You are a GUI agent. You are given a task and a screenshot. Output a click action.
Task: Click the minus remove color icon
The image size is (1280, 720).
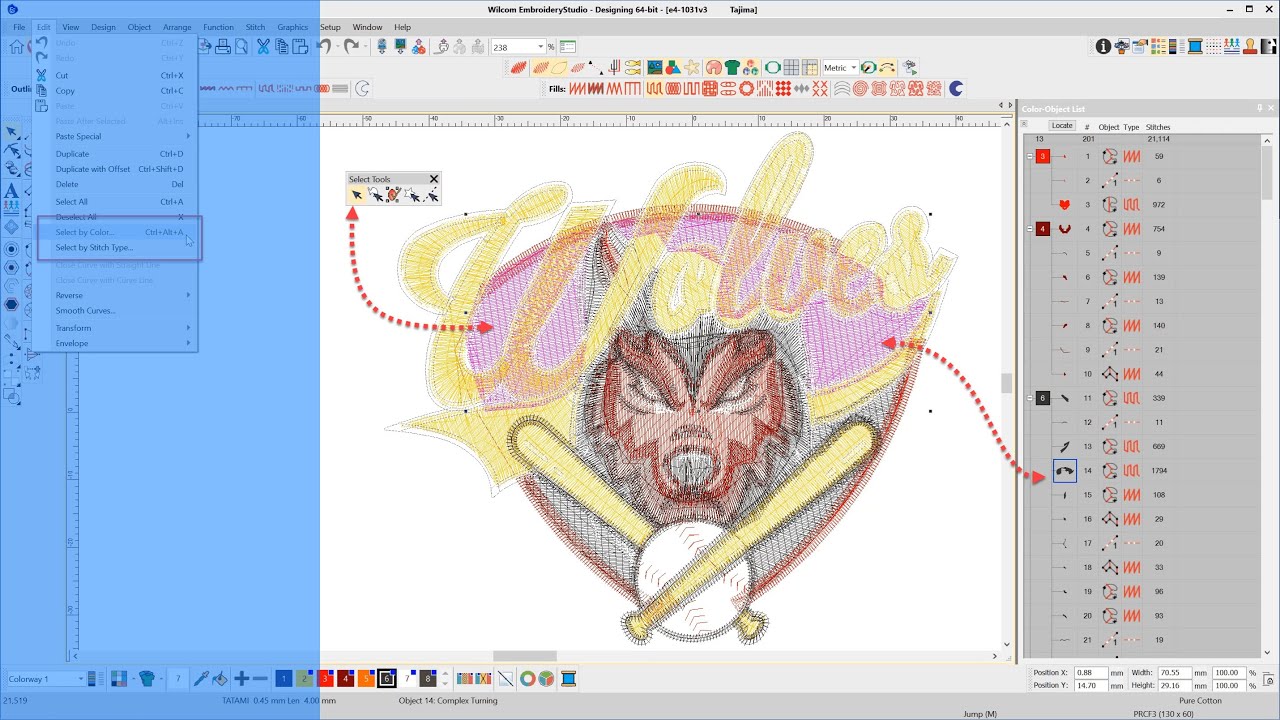coord(260,679)
